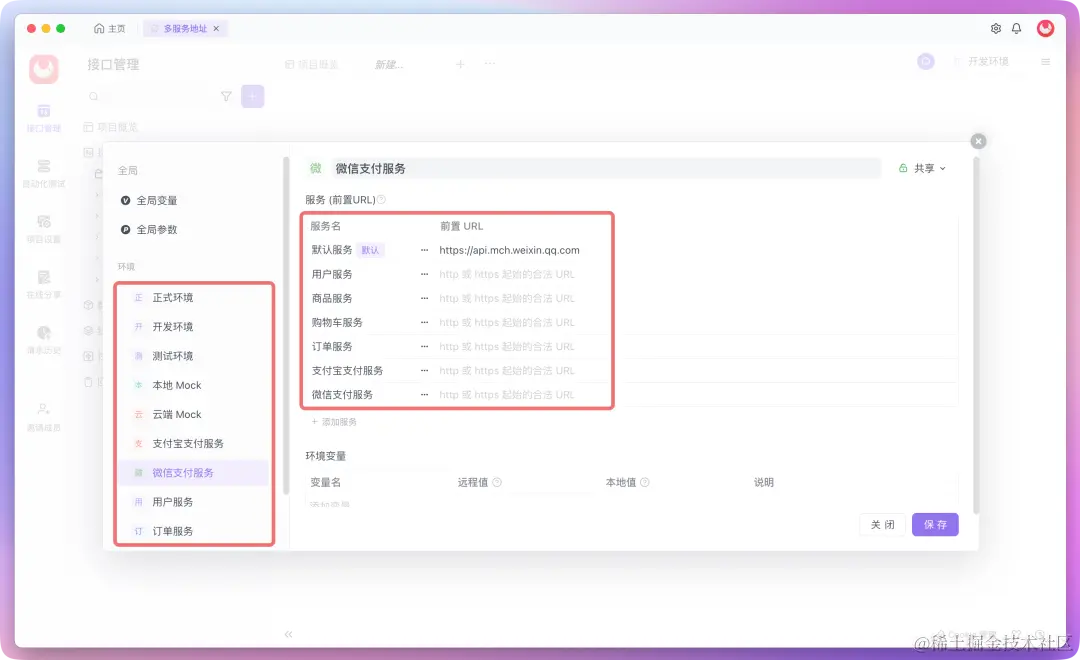Open 在线分享 in left sidebar

click(x=43, y=284)
